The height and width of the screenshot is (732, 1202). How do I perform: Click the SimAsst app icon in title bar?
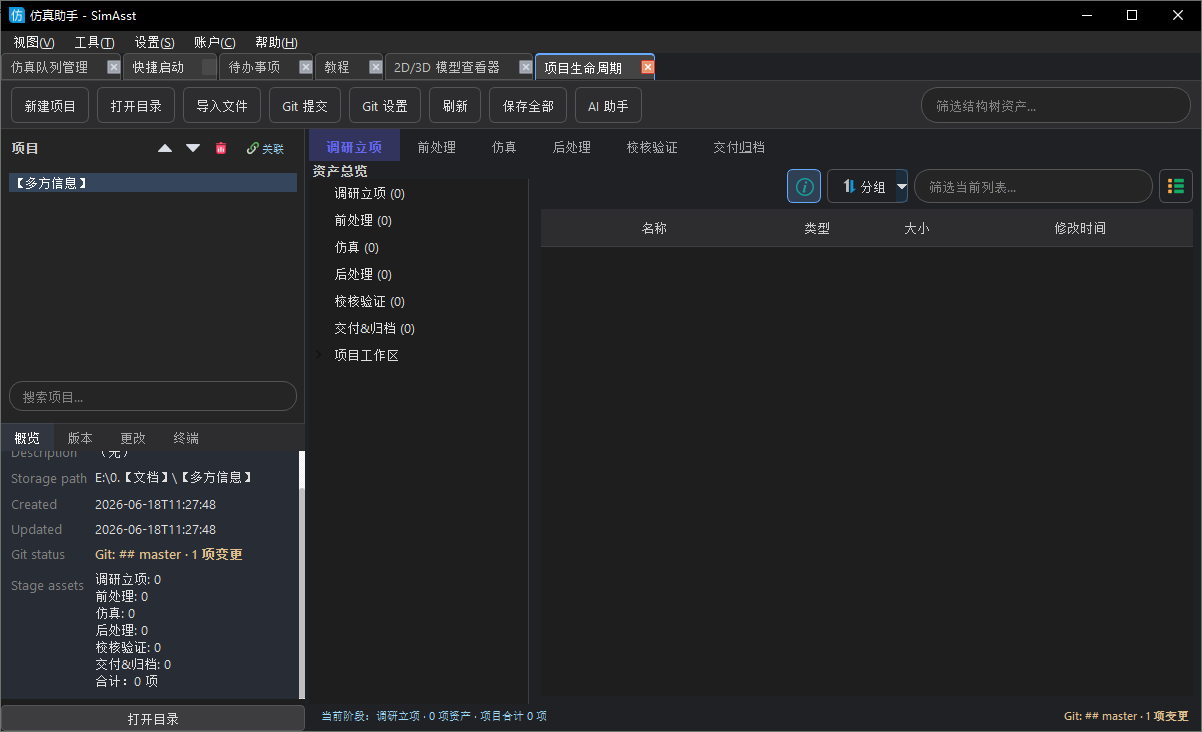tap(17, 15)
